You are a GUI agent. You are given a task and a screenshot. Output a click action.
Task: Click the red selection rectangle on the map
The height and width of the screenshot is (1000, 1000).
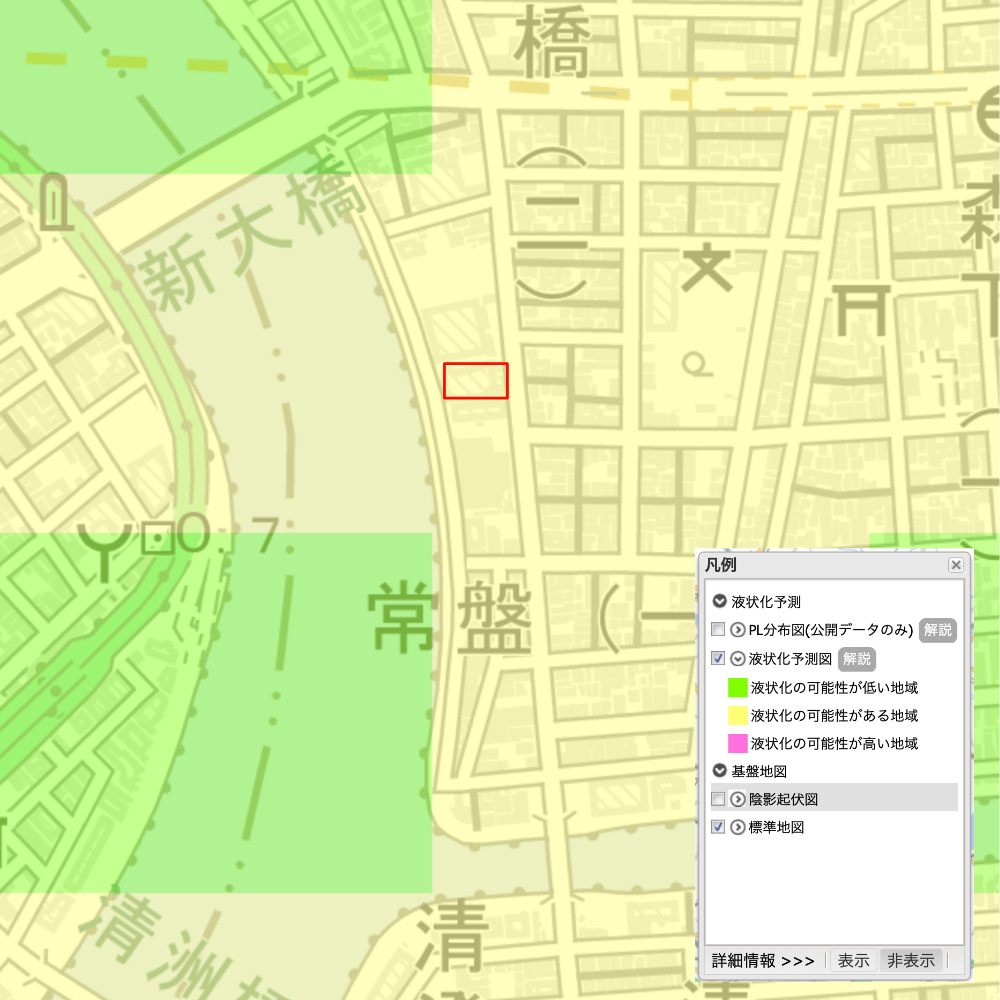coord(477,378)
